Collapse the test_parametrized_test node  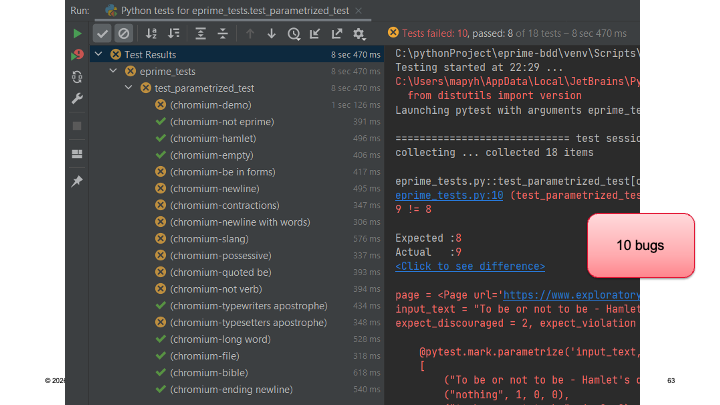coord(129,88)
